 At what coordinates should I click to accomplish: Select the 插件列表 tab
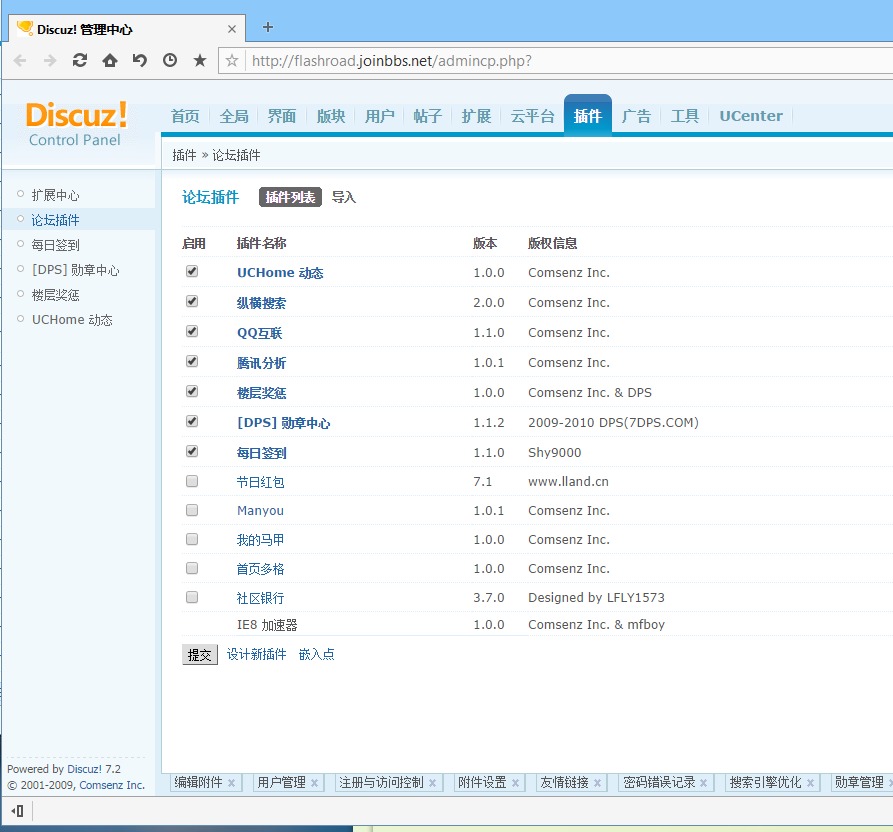(x=290, y=197)
